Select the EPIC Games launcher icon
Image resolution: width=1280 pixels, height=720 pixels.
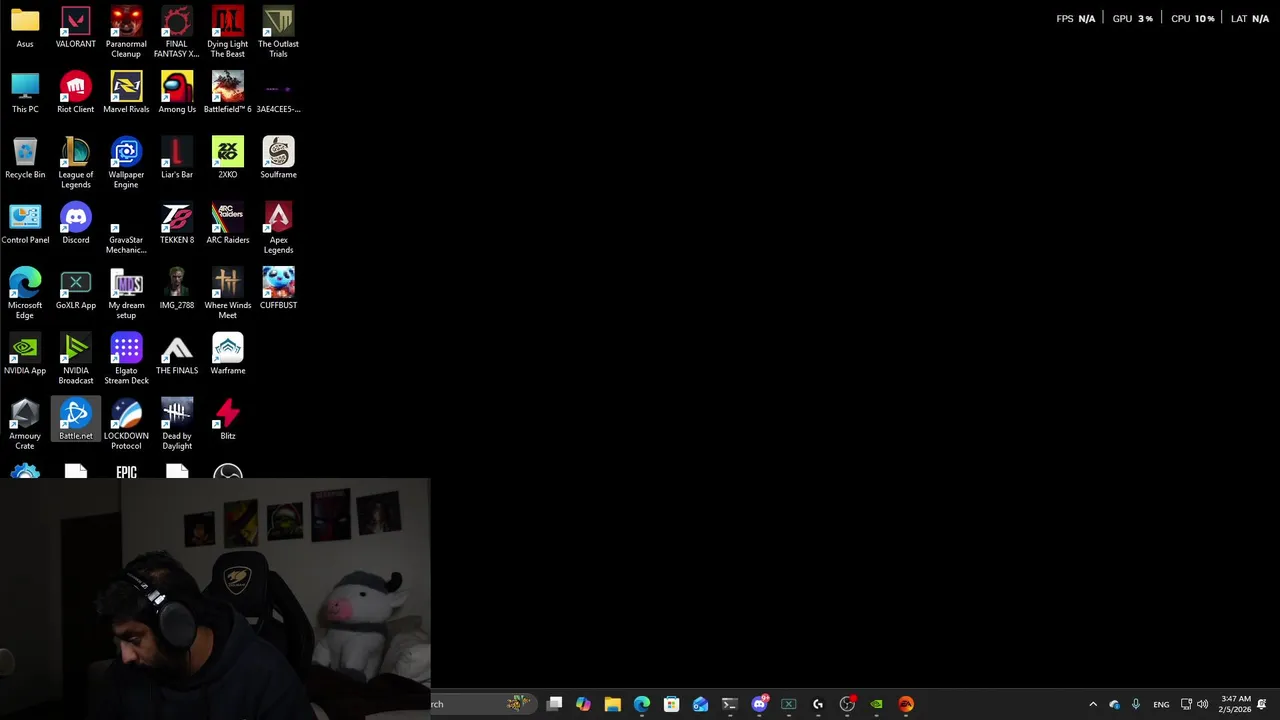click(126, 471)
